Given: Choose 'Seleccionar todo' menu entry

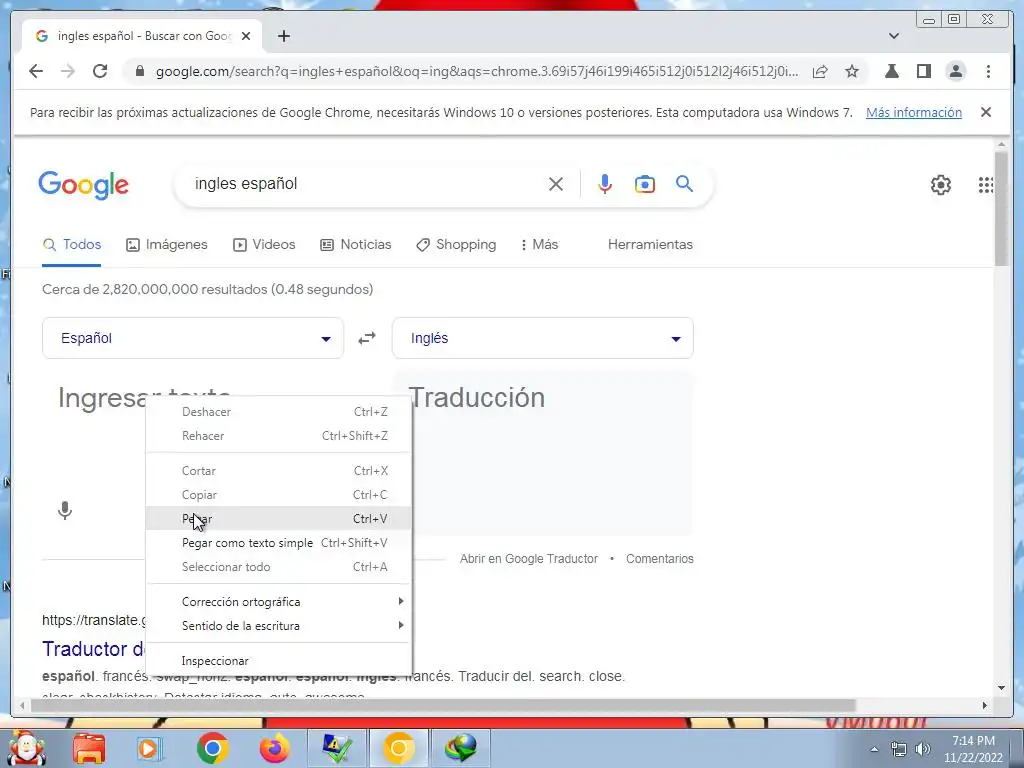Looking at the screenshot, I should pyautogui.click(x=279, y=567).
